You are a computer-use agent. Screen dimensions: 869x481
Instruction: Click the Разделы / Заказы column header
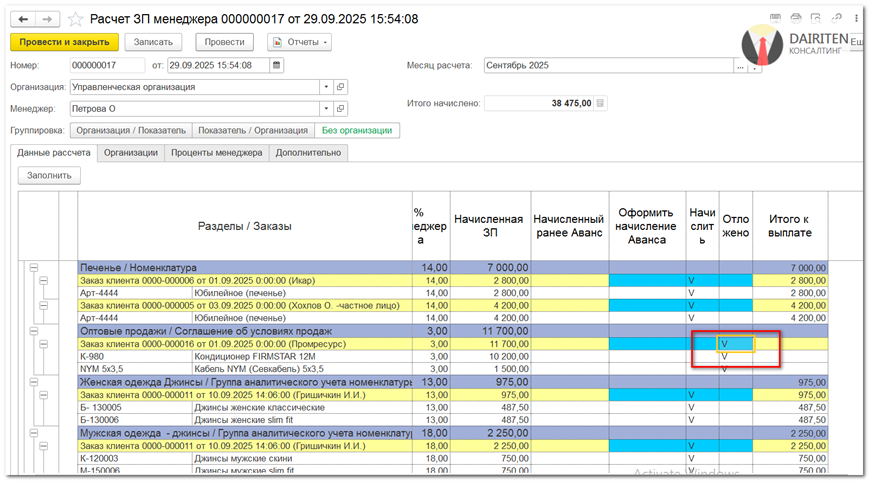245,226
